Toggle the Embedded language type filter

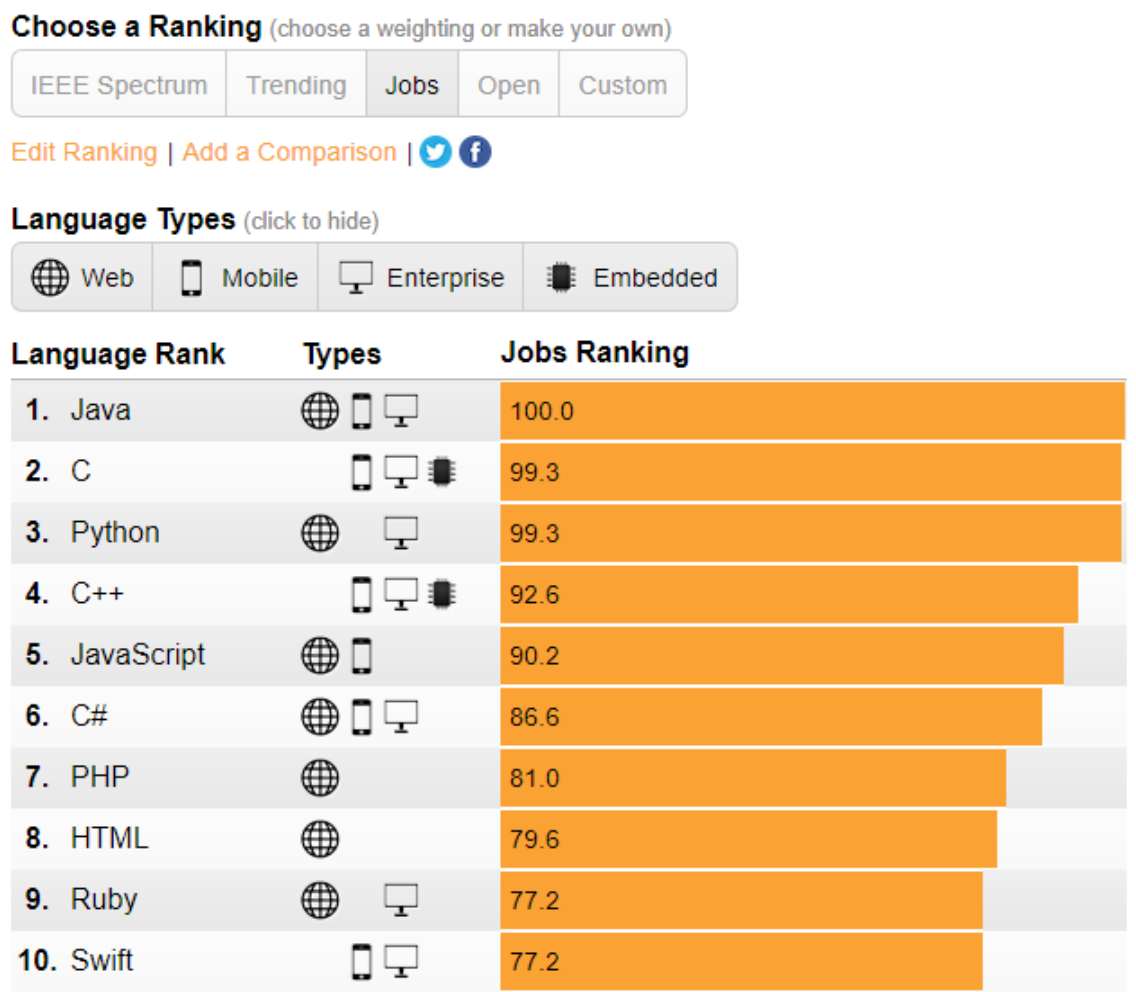tap(631, 277)
